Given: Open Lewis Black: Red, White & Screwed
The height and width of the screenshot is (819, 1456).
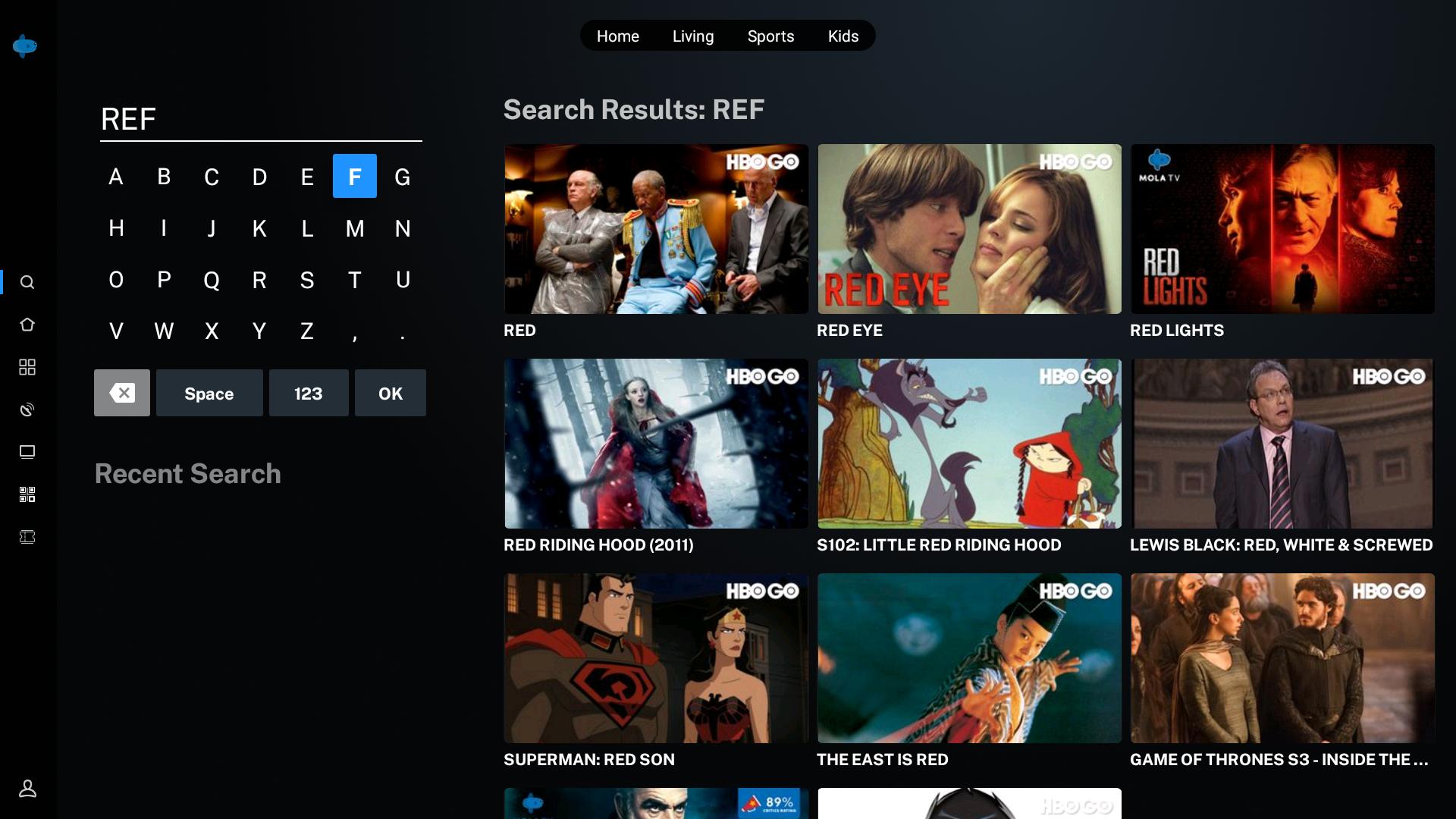Looking at the screenshot, I should coord(1282,444).
